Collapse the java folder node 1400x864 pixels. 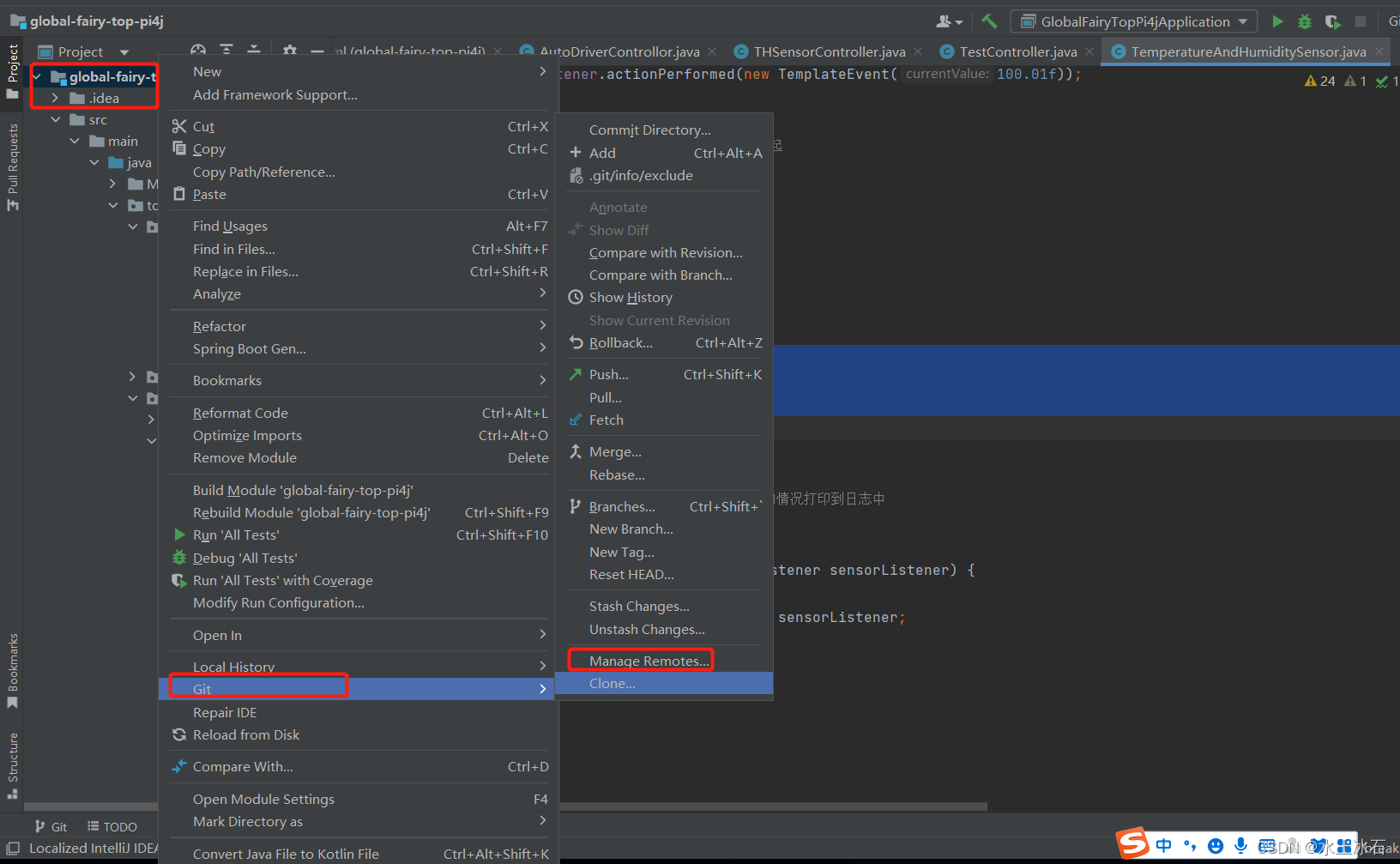tap(94, 162)
